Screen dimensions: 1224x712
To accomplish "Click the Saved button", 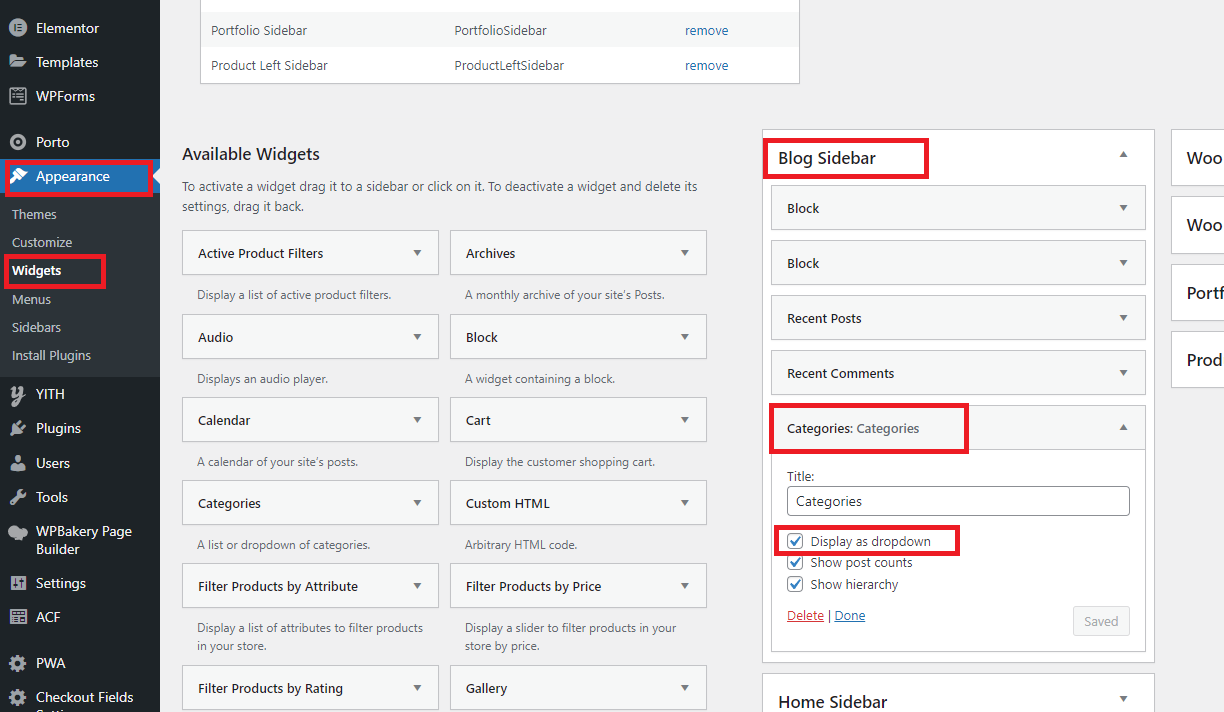I will pyautogui.click(x=1101, y=621).
